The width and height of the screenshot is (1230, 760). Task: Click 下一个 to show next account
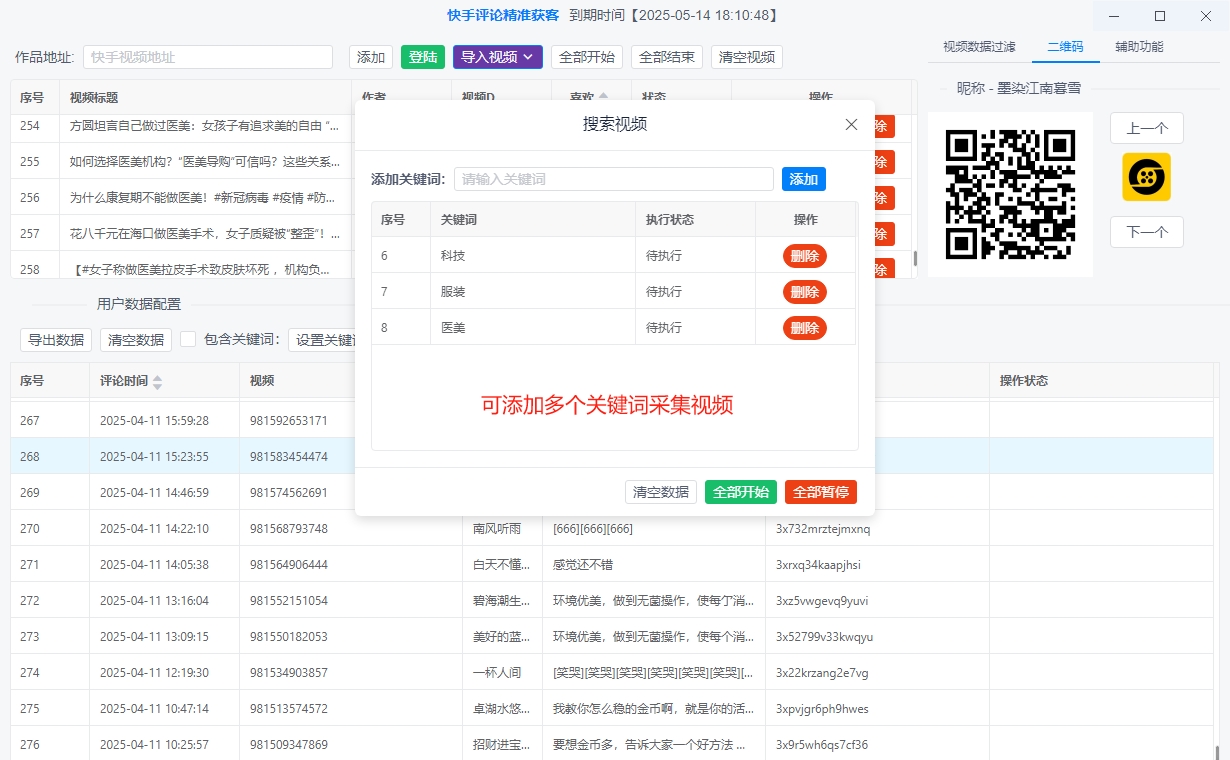click(1146, 231)
